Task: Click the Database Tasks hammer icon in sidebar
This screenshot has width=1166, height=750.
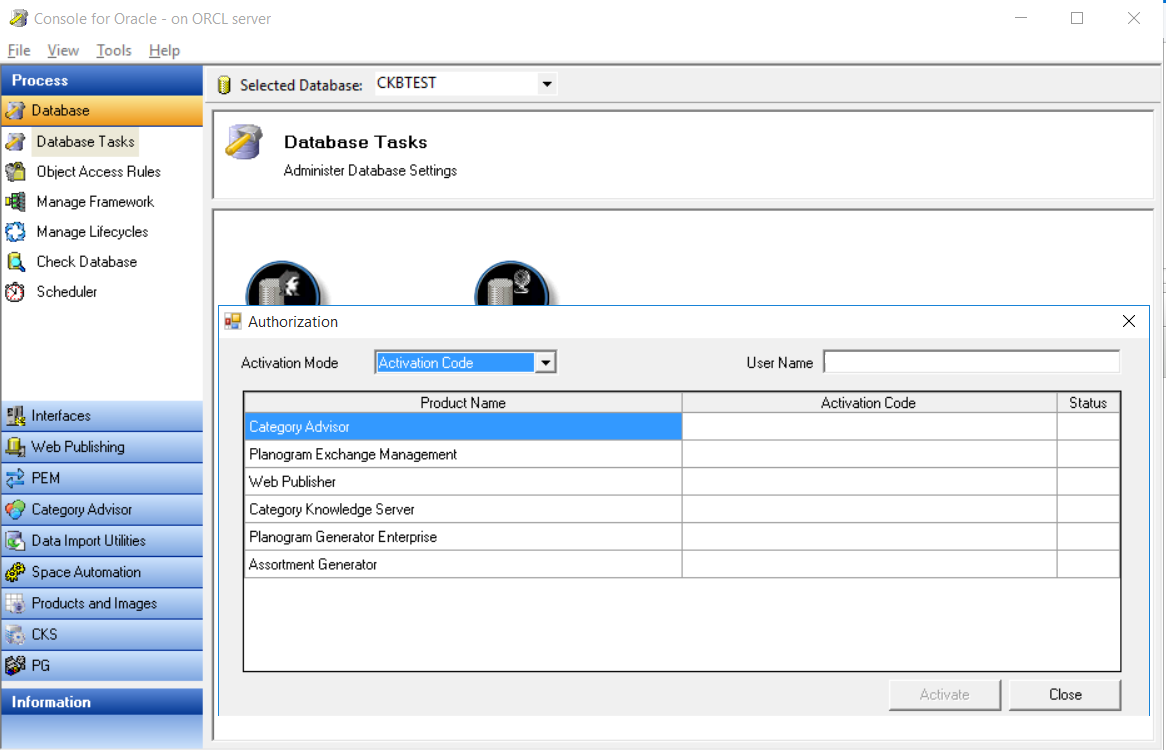Action: [x=15, y=141]
